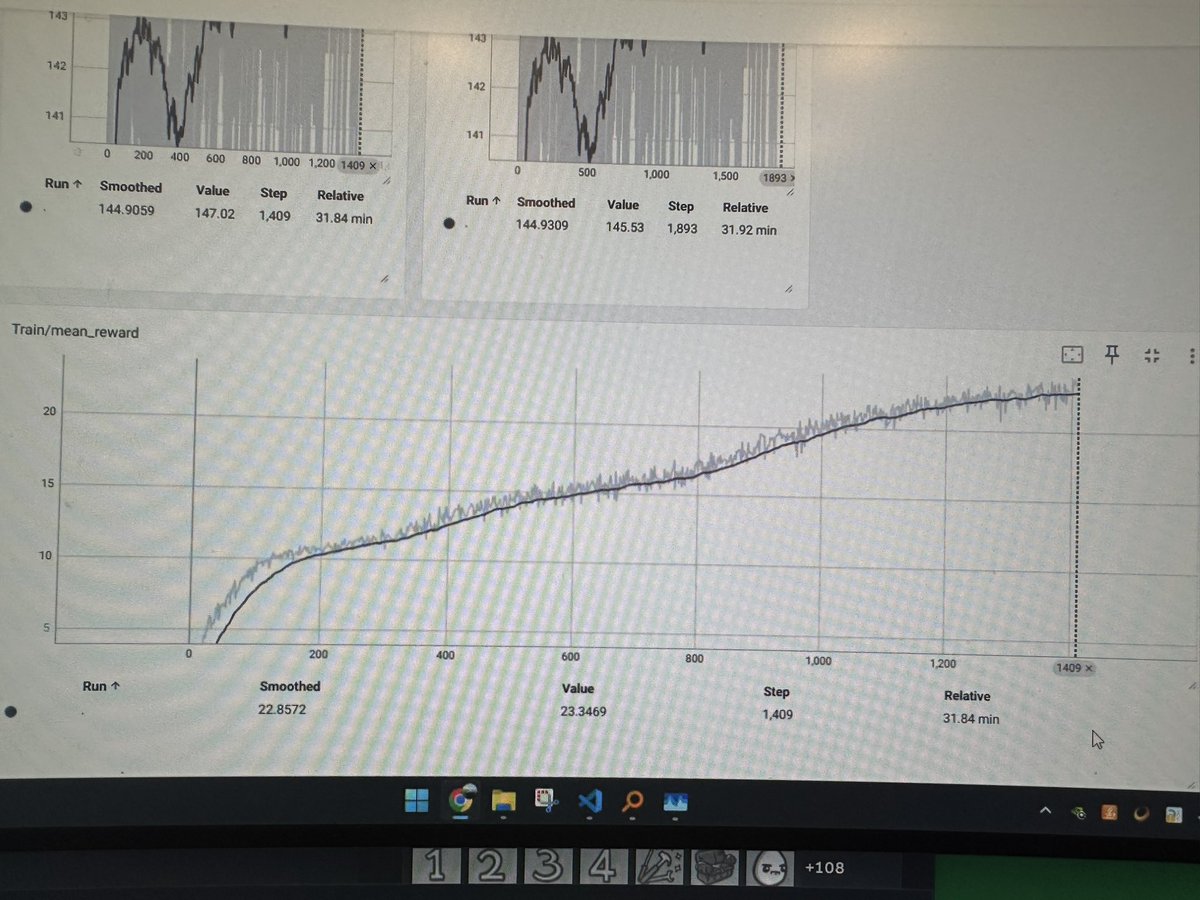1200x900 pixels.
Task: Click the run color dot in mean_reward table
Action: 11,712
